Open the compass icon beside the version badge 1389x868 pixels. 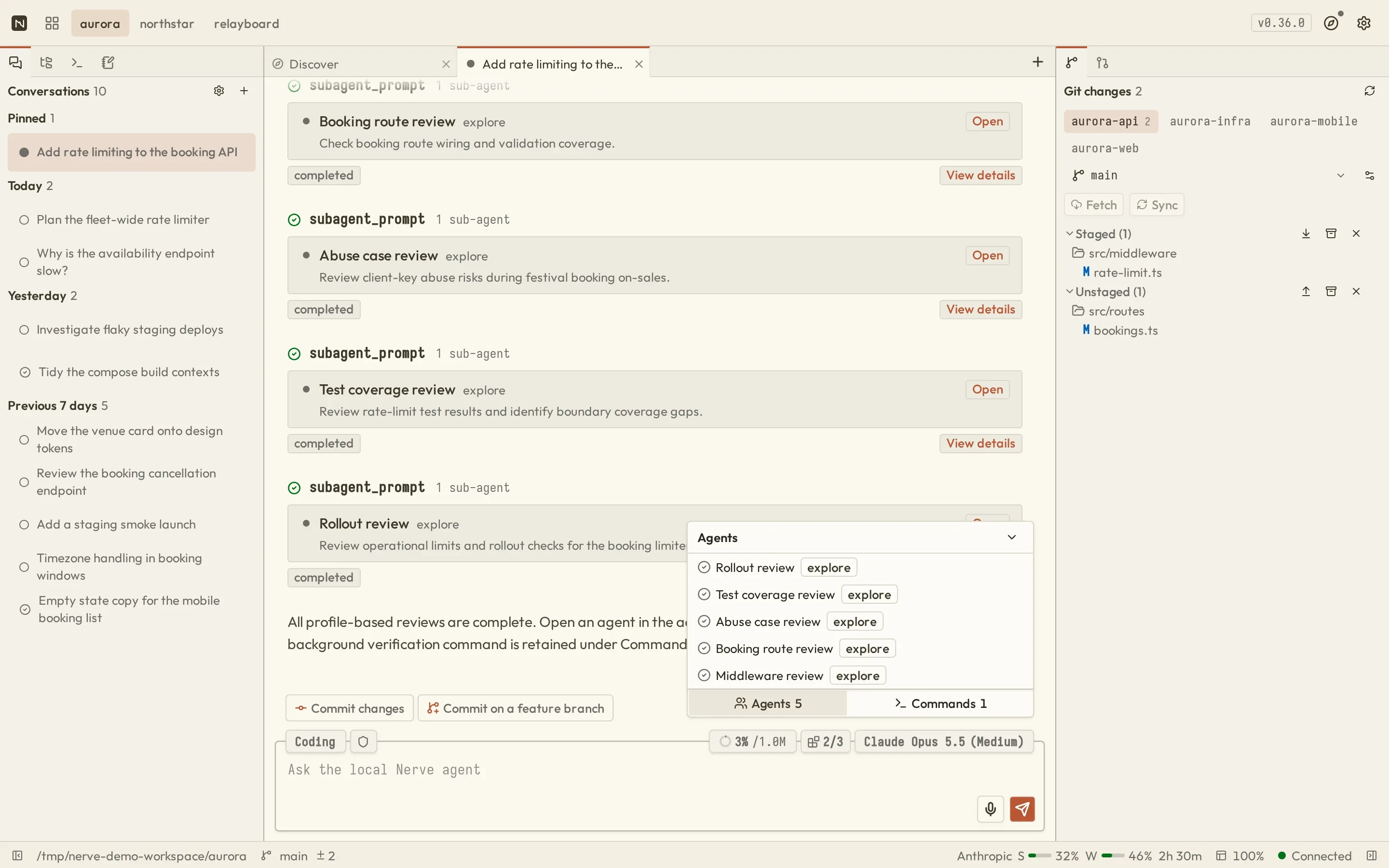(1331, 23)
